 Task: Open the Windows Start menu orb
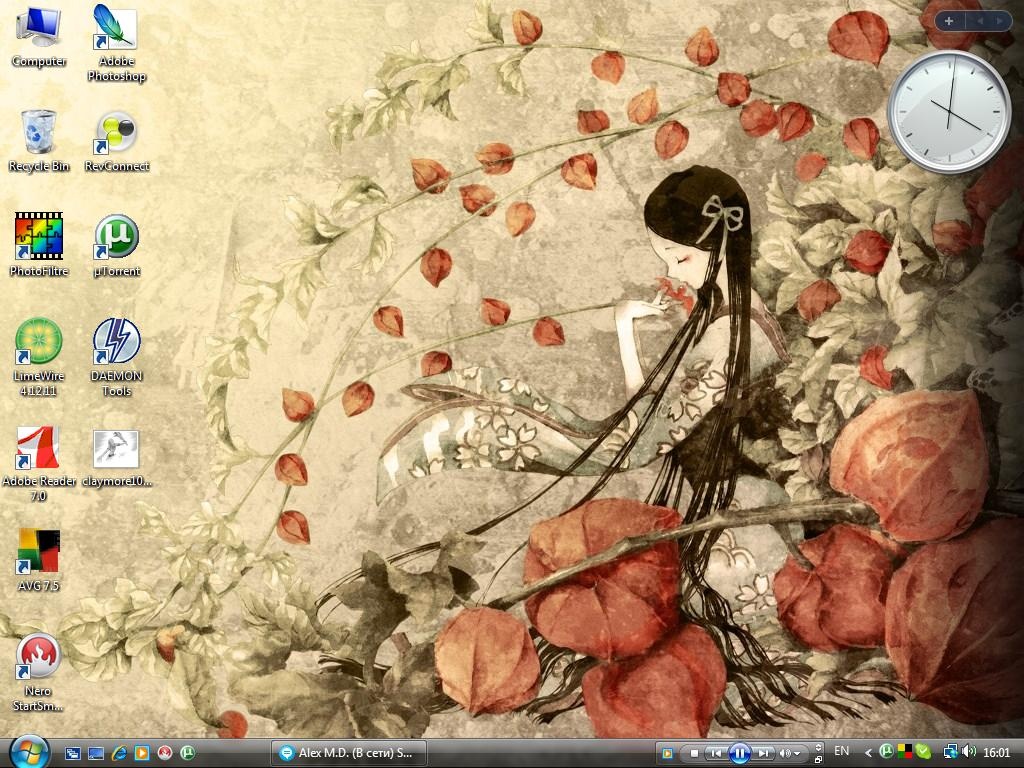pyautogui.click(x=29, y=752)
